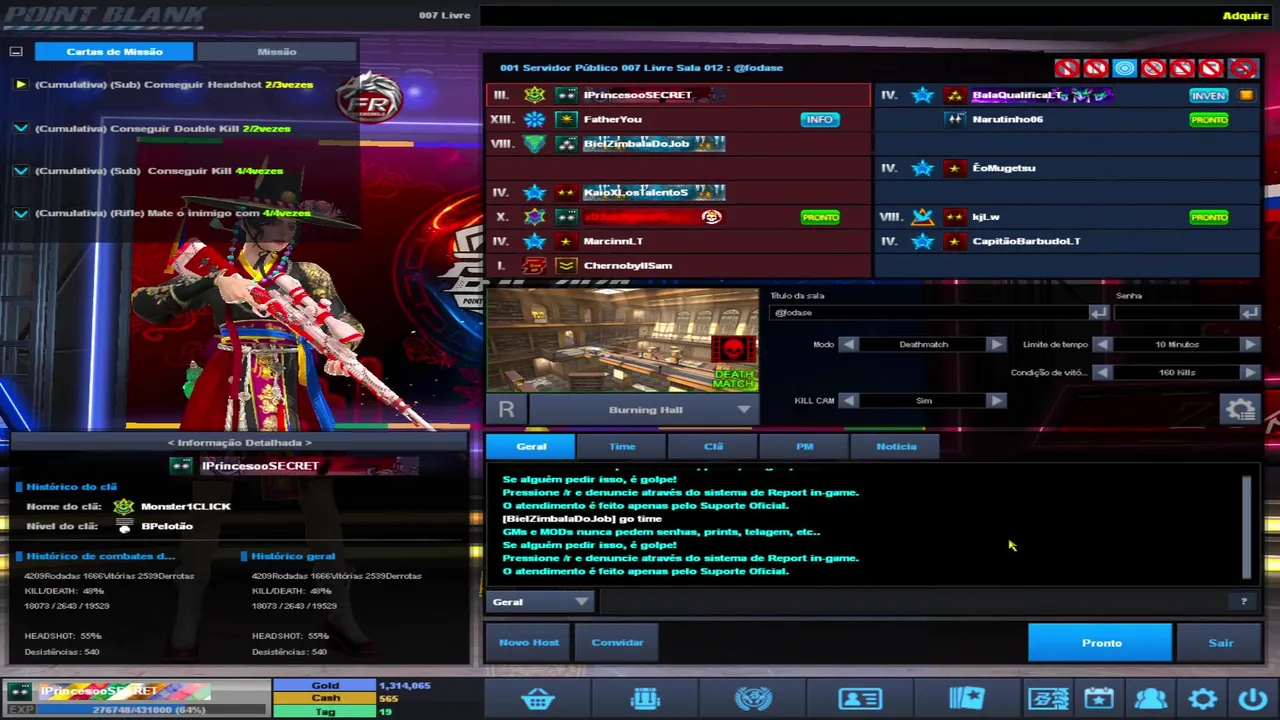Change KILL CAM with left arrow
The width and height of the screenshot is (1280, 720).
pyautogui.click(x=848, y=400)
